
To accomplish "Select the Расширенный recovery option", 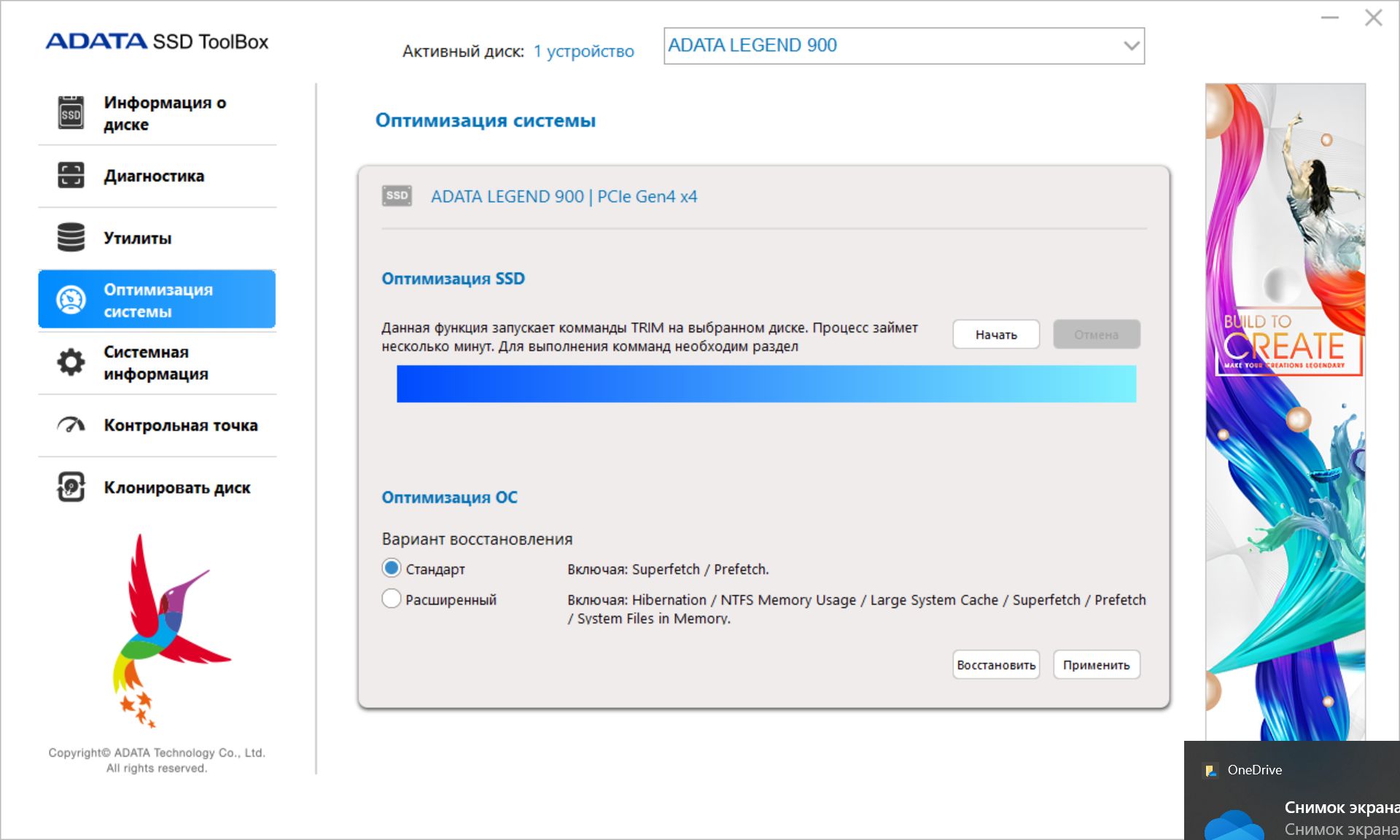I will click(x=392, y=599).
